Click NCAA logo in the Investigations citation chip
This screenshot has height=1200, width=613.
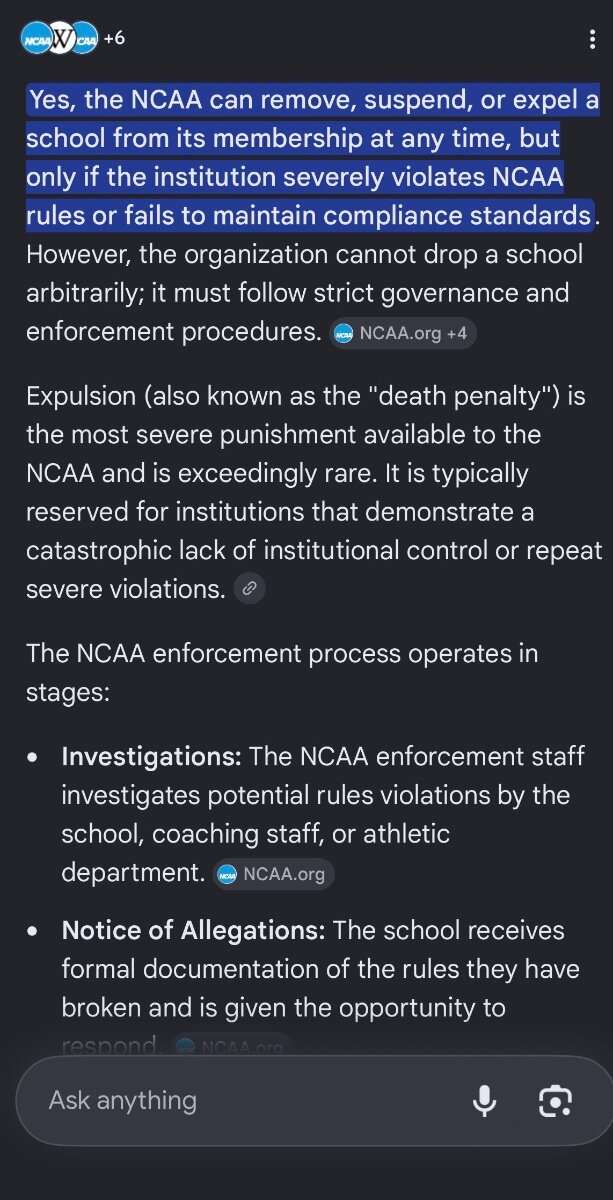pos(228,874)
